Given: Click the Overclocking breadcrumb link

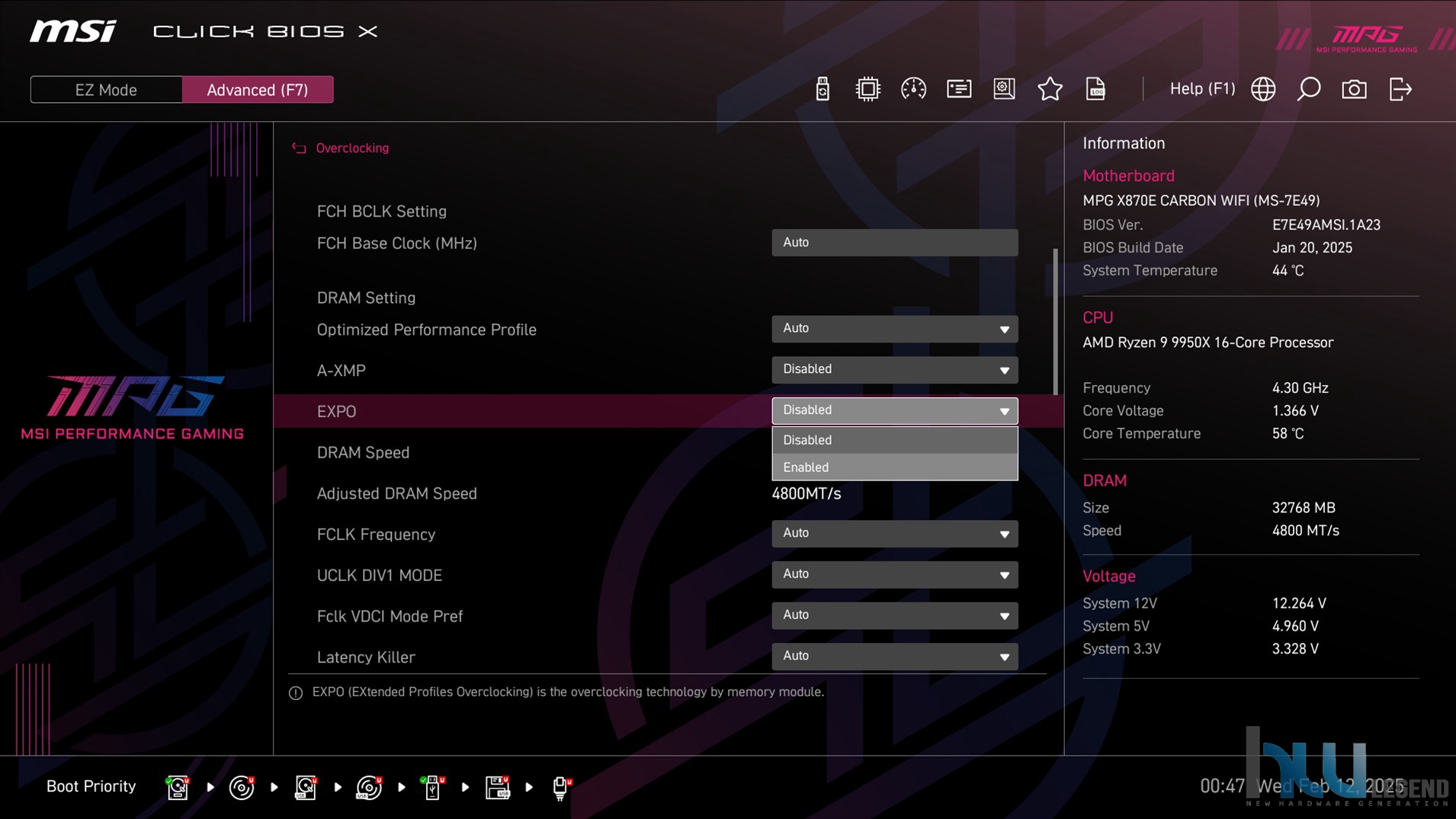Looking at the screenshot, I should 352,148.
